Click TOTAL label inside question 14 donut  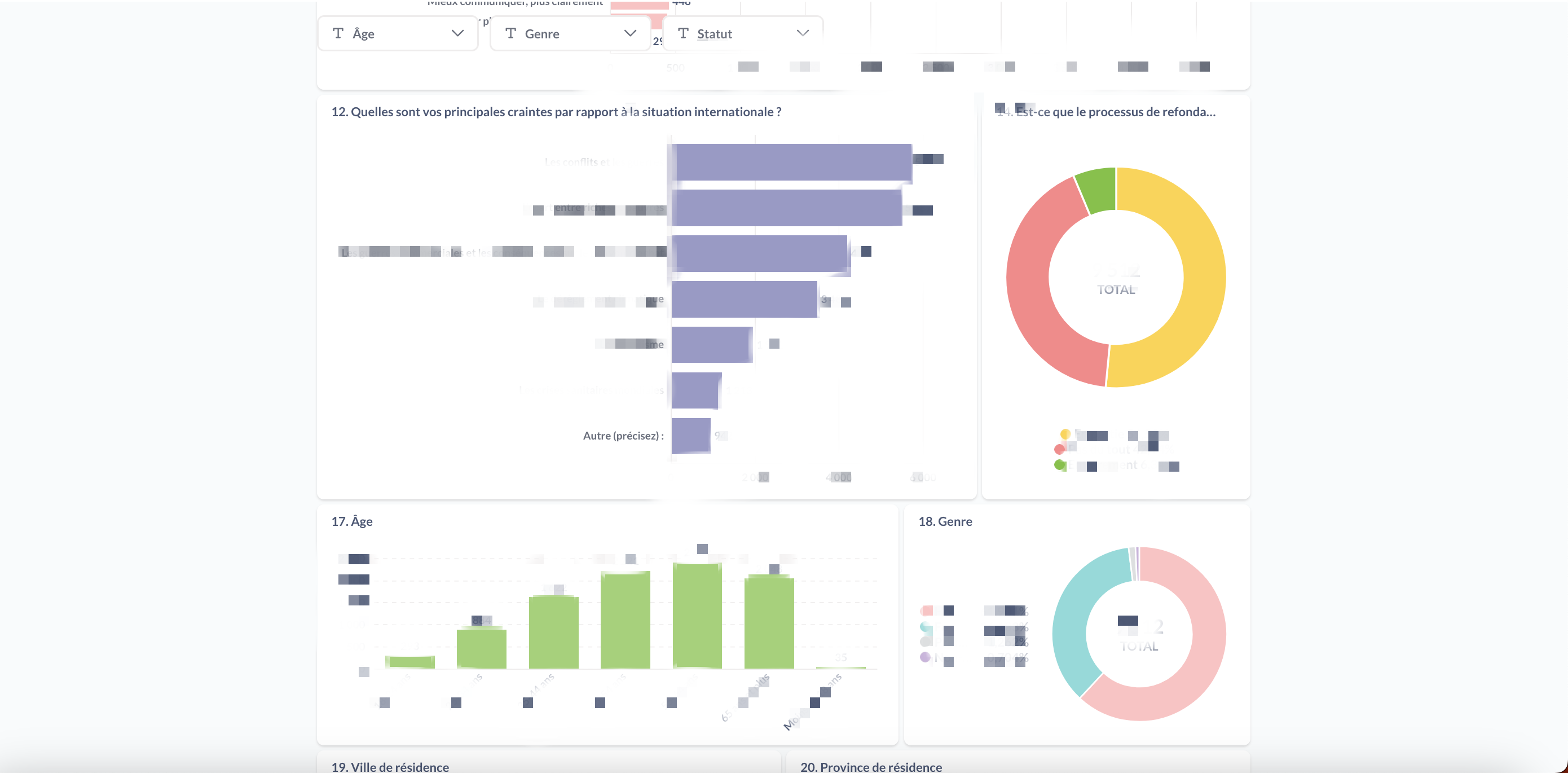pos(1116,290)
